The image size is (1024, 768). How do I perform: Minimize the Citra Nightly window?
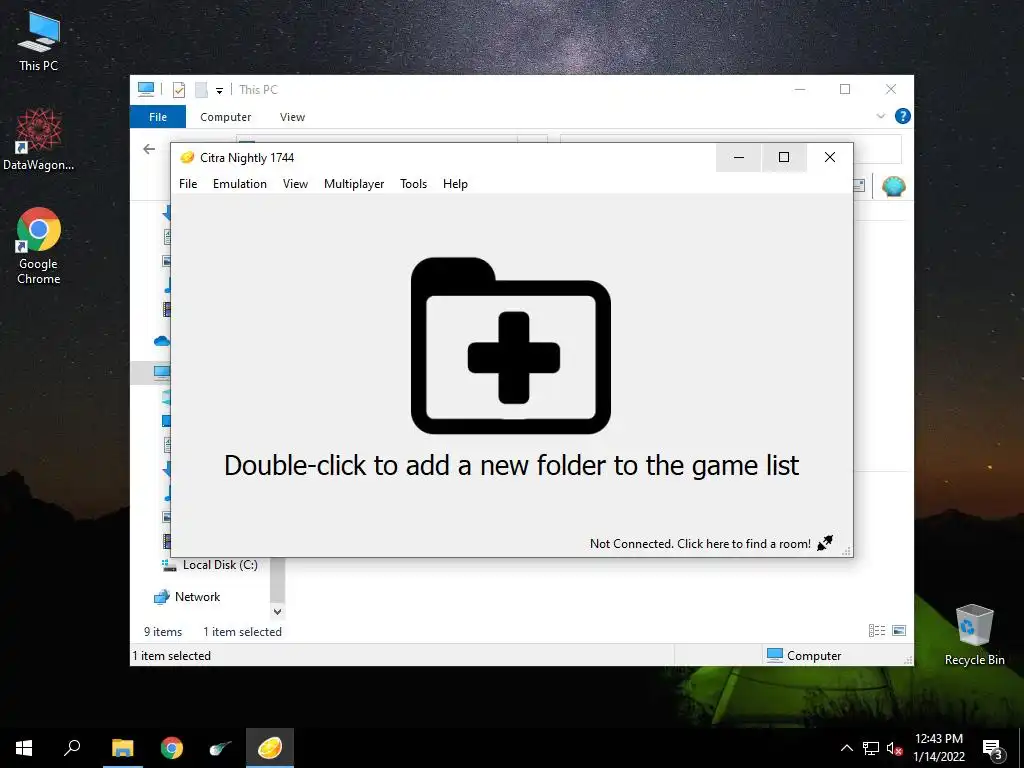[x=739, y=157]
